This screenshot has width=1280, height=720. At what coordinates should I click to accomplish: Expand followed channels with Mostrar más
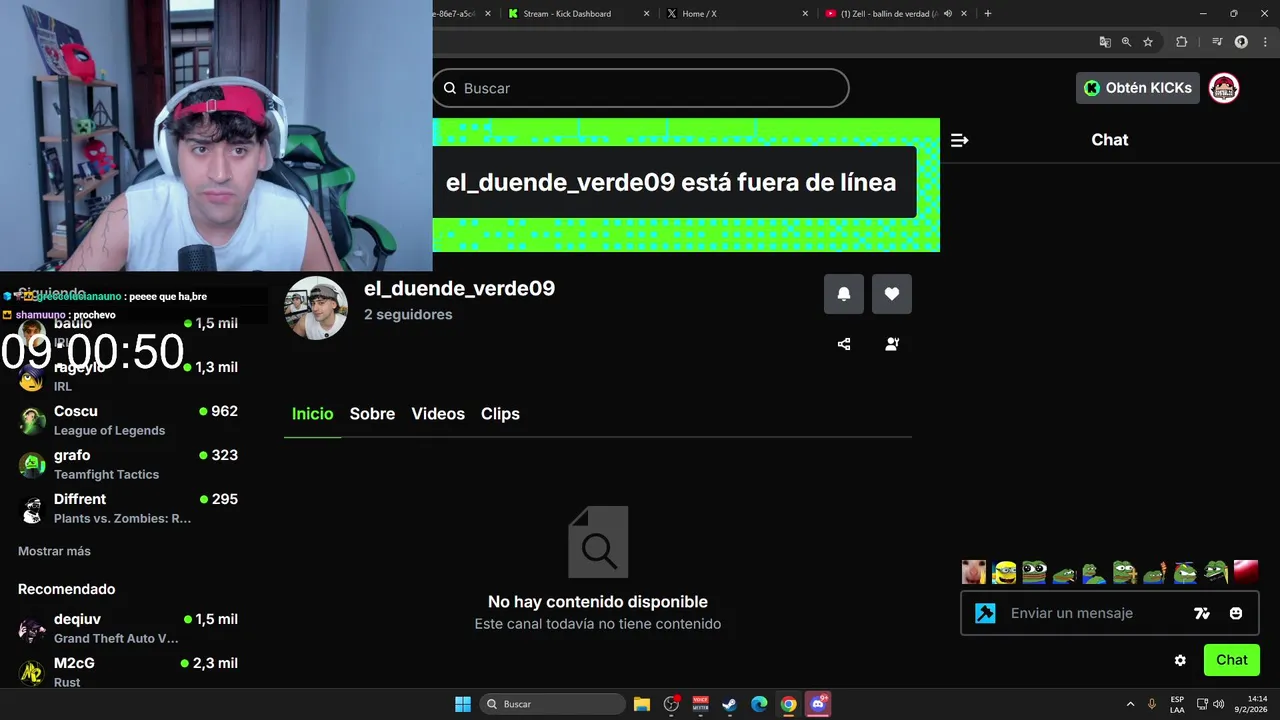click(x=54, y=551)
